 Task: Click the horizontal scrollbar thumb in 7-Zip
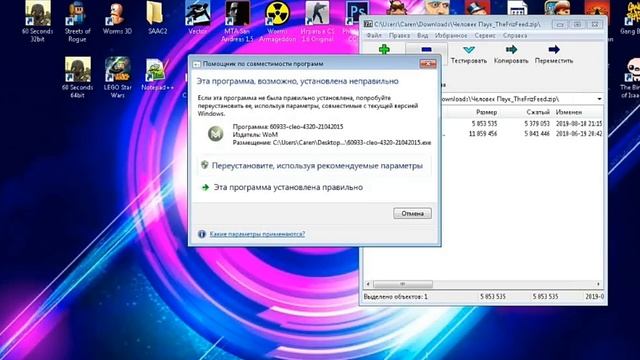click(402, 284)
